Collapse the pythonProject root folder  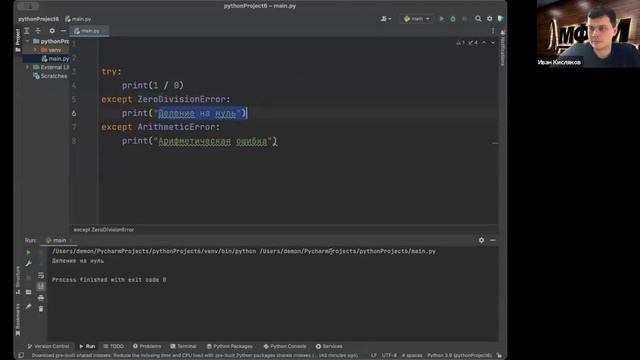[x=27, y=41]
